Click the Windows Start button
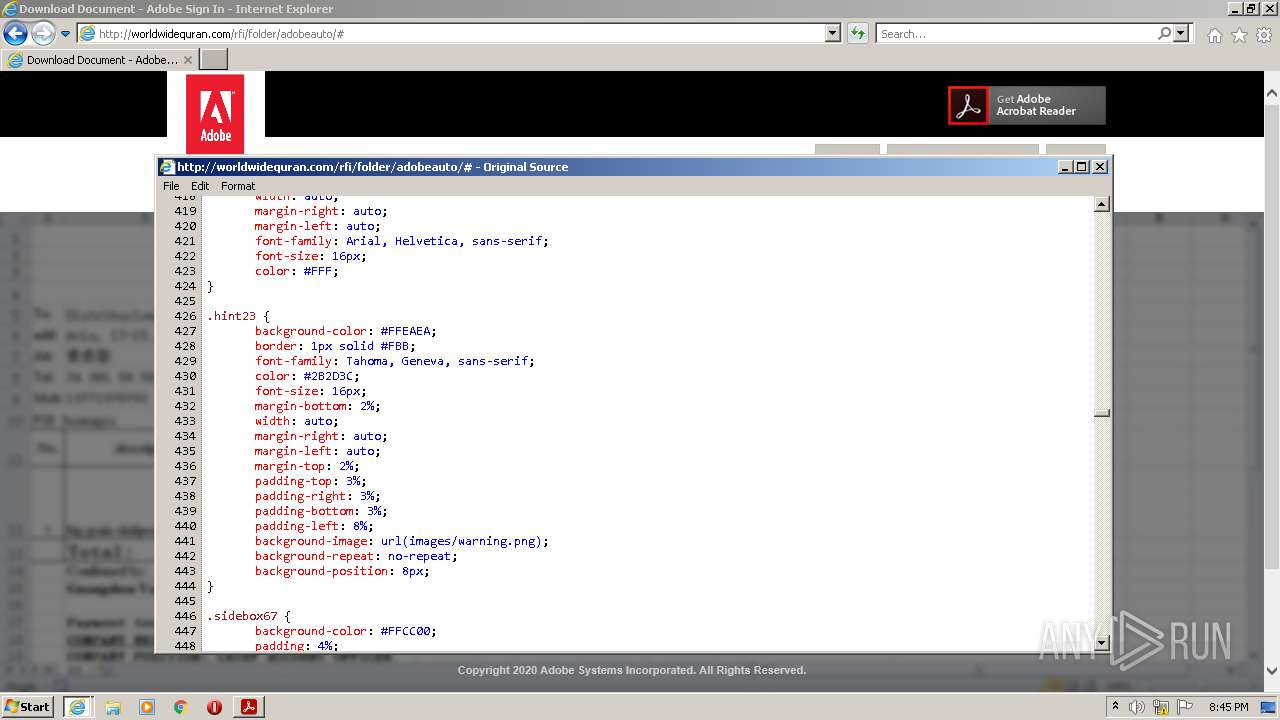 tap(28, 706)
